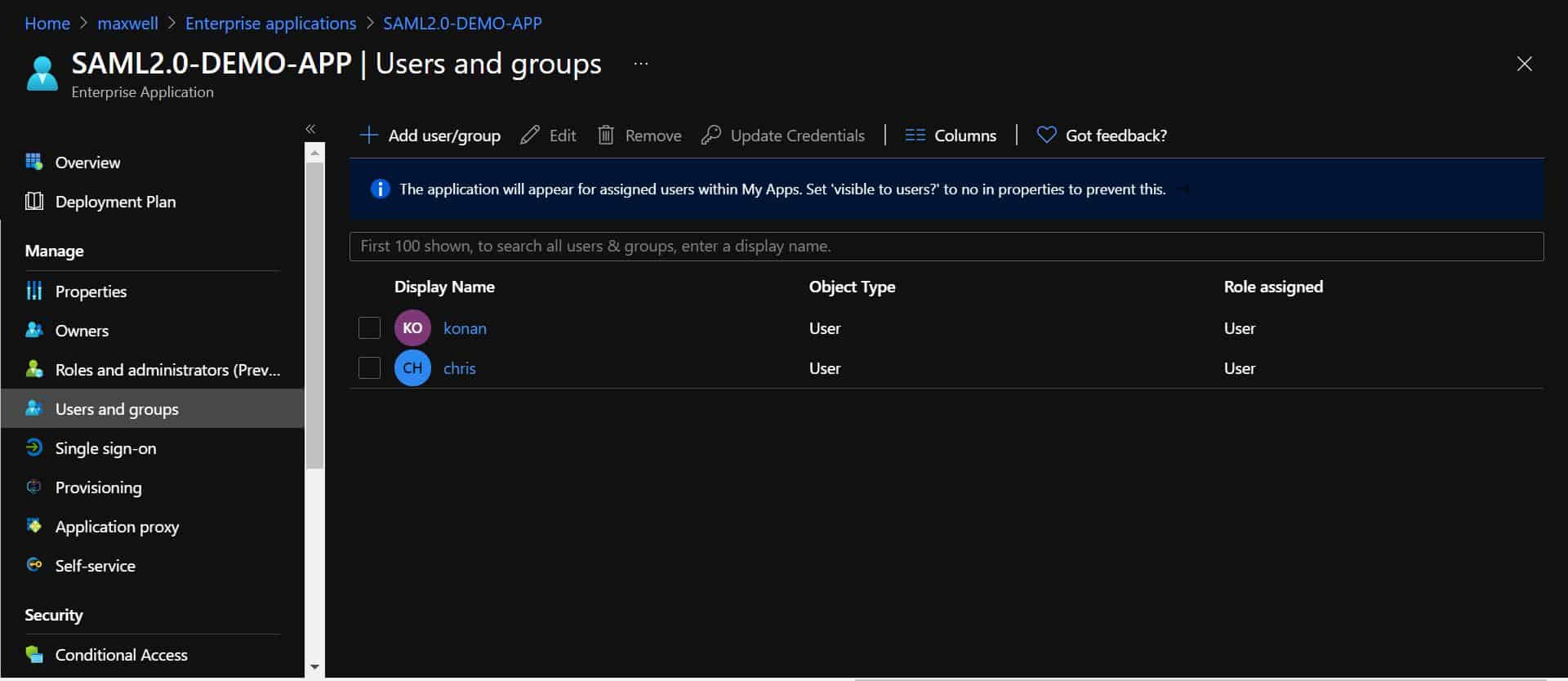Click the sidebar scroll up arrow
The image size is (1568, 681).
[314, 152]
